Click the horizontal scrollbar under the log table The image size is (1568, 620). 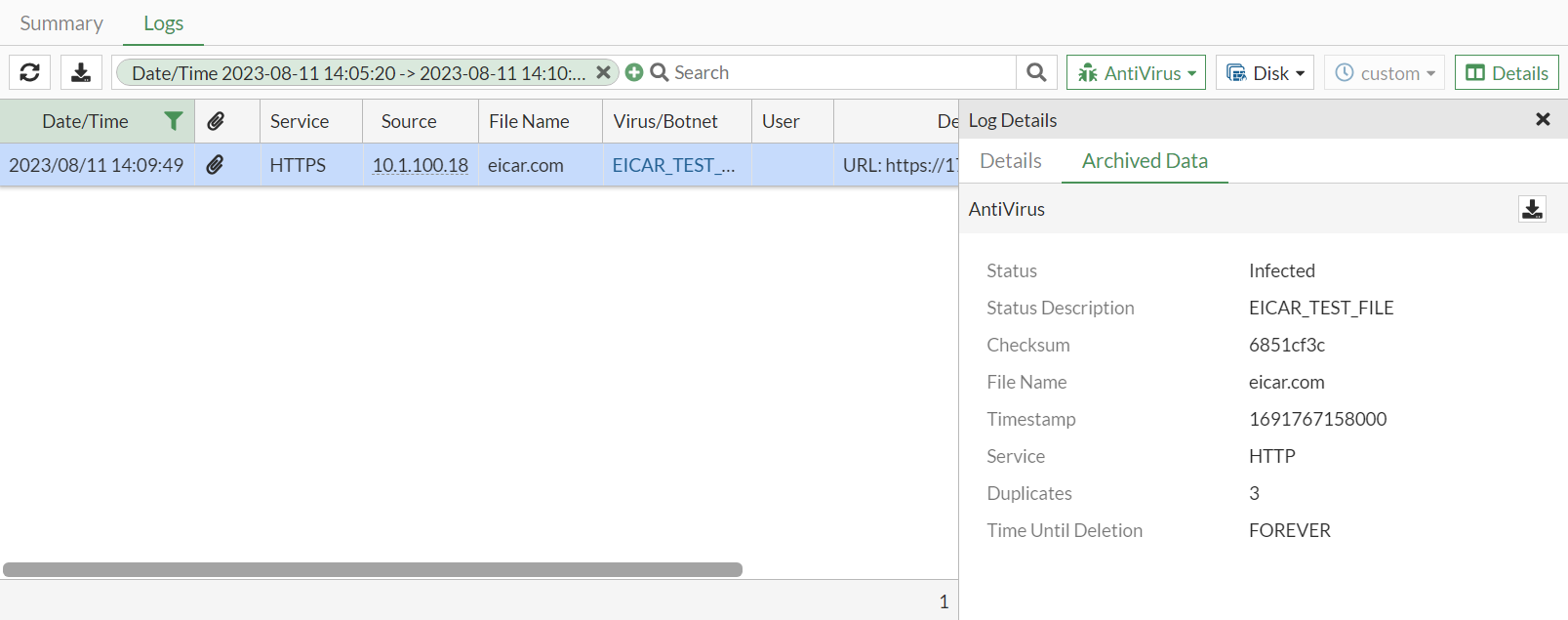372,569
